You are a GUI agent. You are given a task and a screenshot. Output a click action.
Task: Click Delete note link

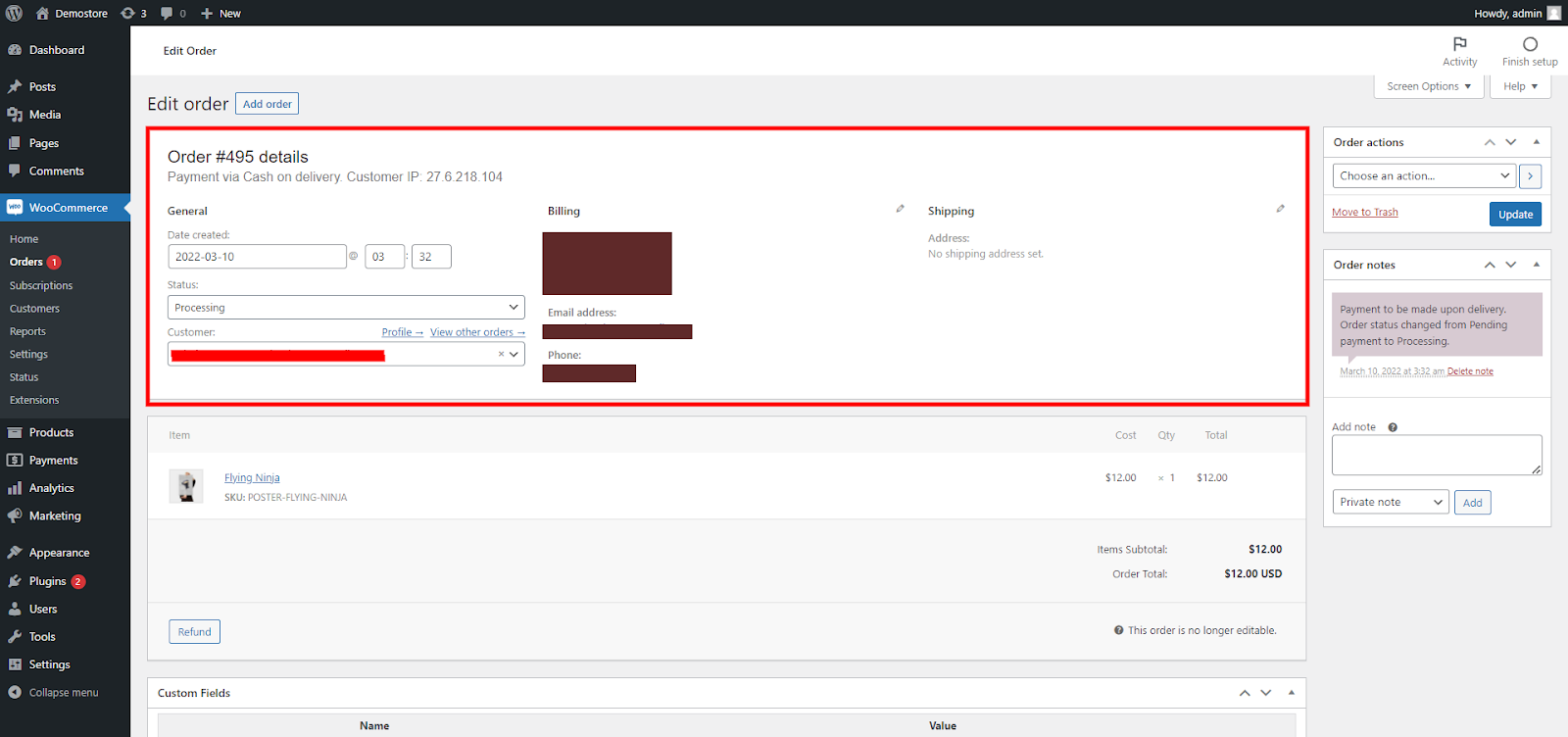(x=1470, y=371)
